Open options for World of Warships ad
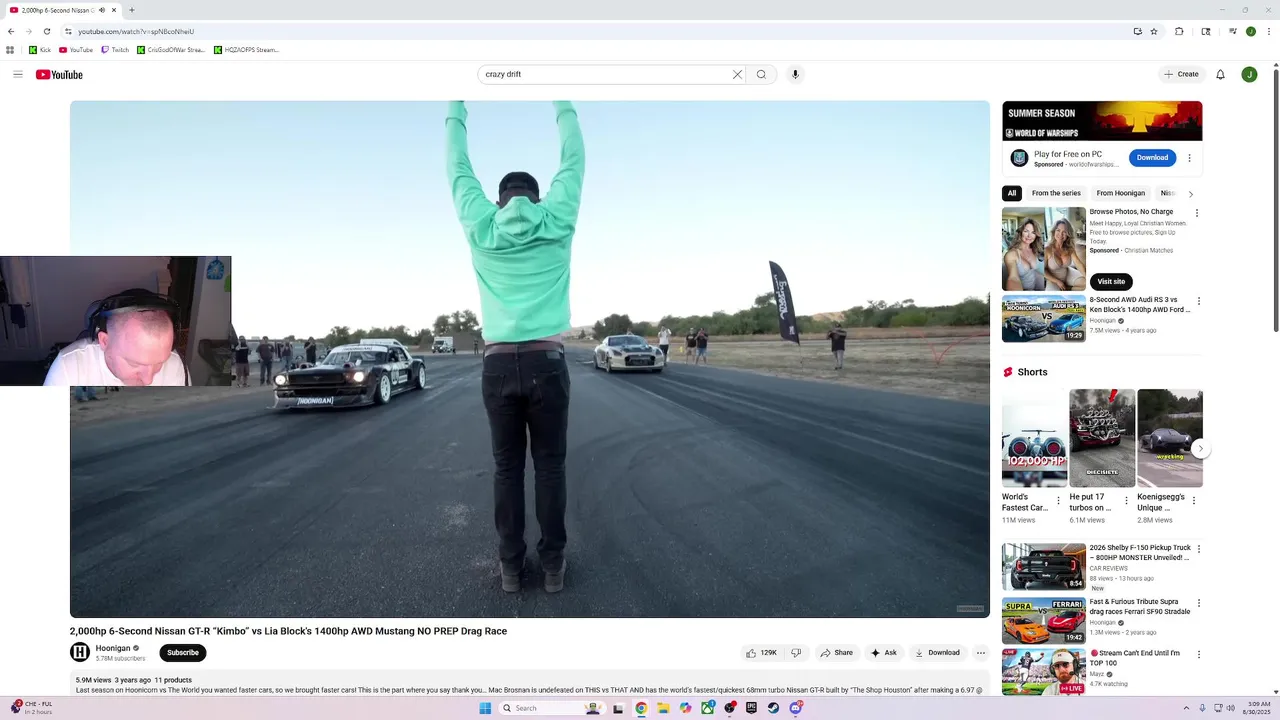The height and width of the screenshot is (720, 1280). click(x=1189, y=158)
